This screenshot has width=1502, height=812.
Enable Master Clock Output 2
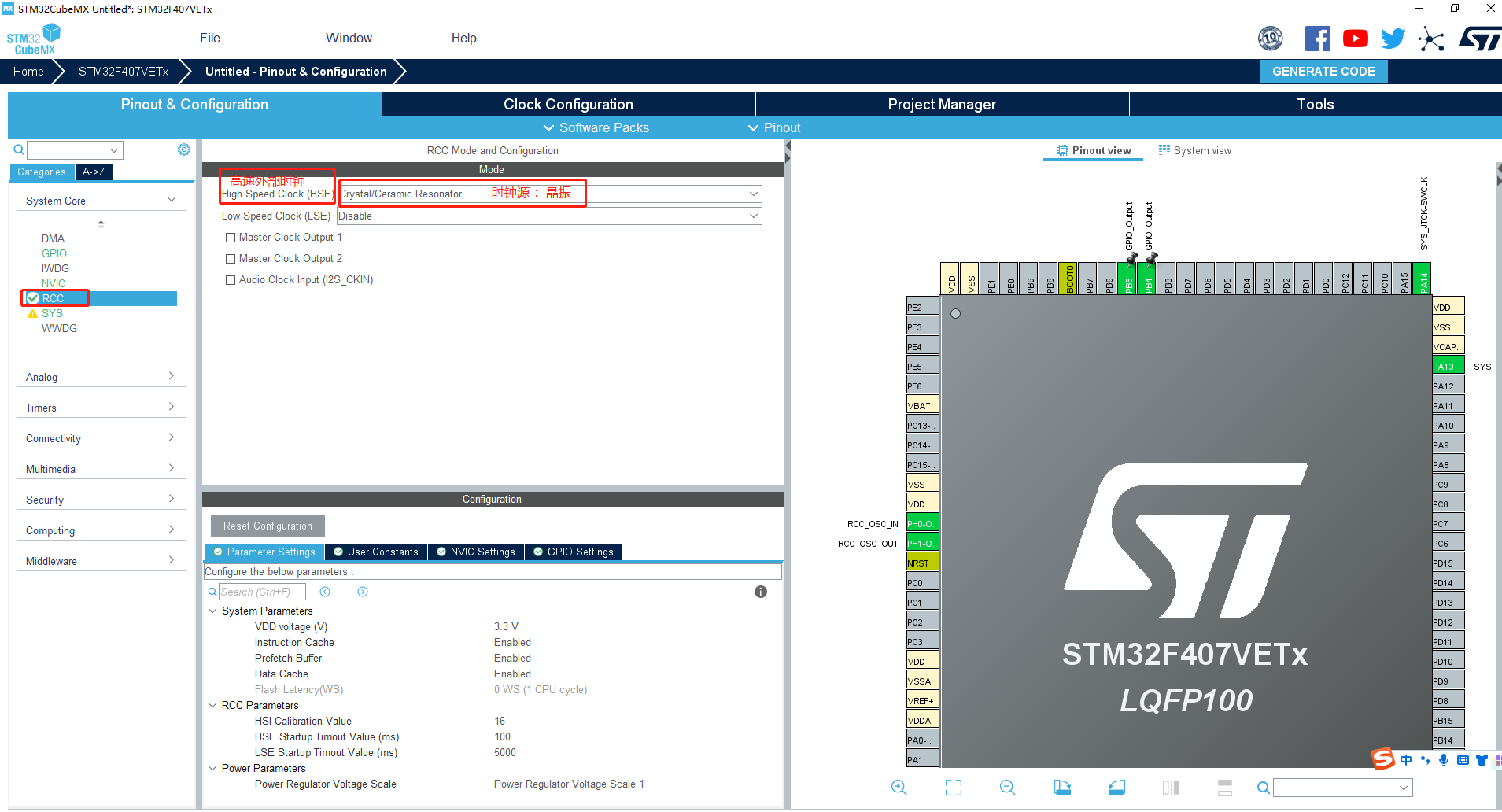[x=231, y=258]
